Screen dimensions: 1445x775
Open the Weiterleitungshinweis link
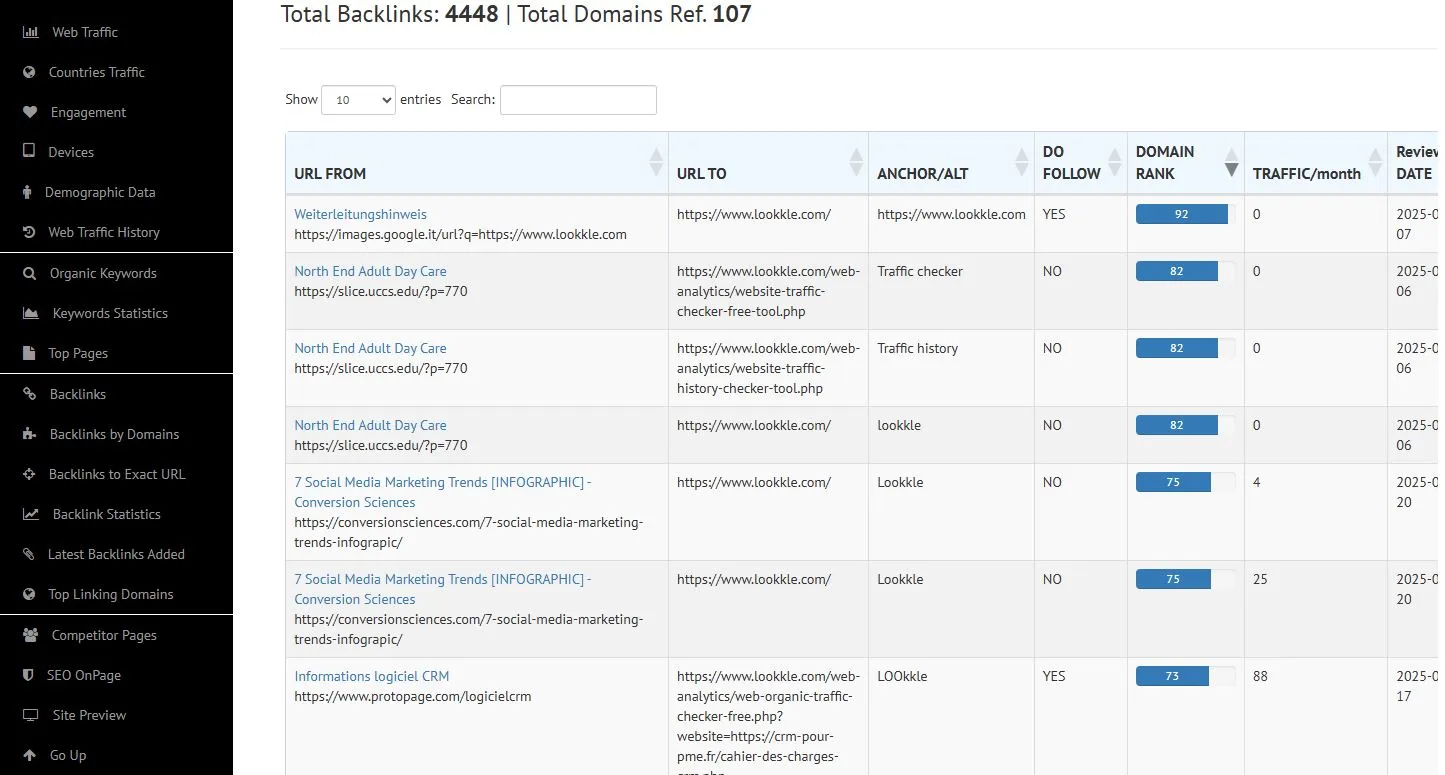coord(360,214)
